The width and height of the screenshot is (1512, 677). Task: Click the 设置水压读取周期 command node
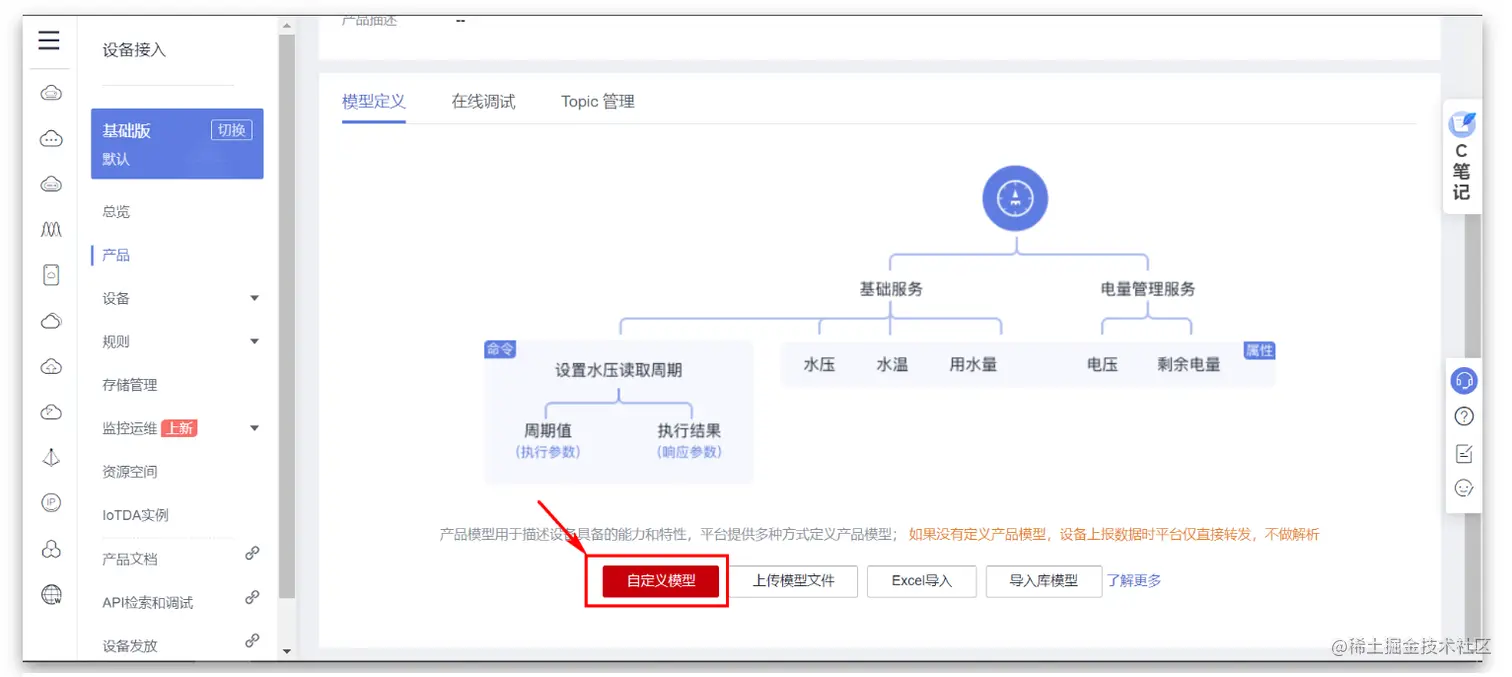pyautogui.click(x=619, y=370)
